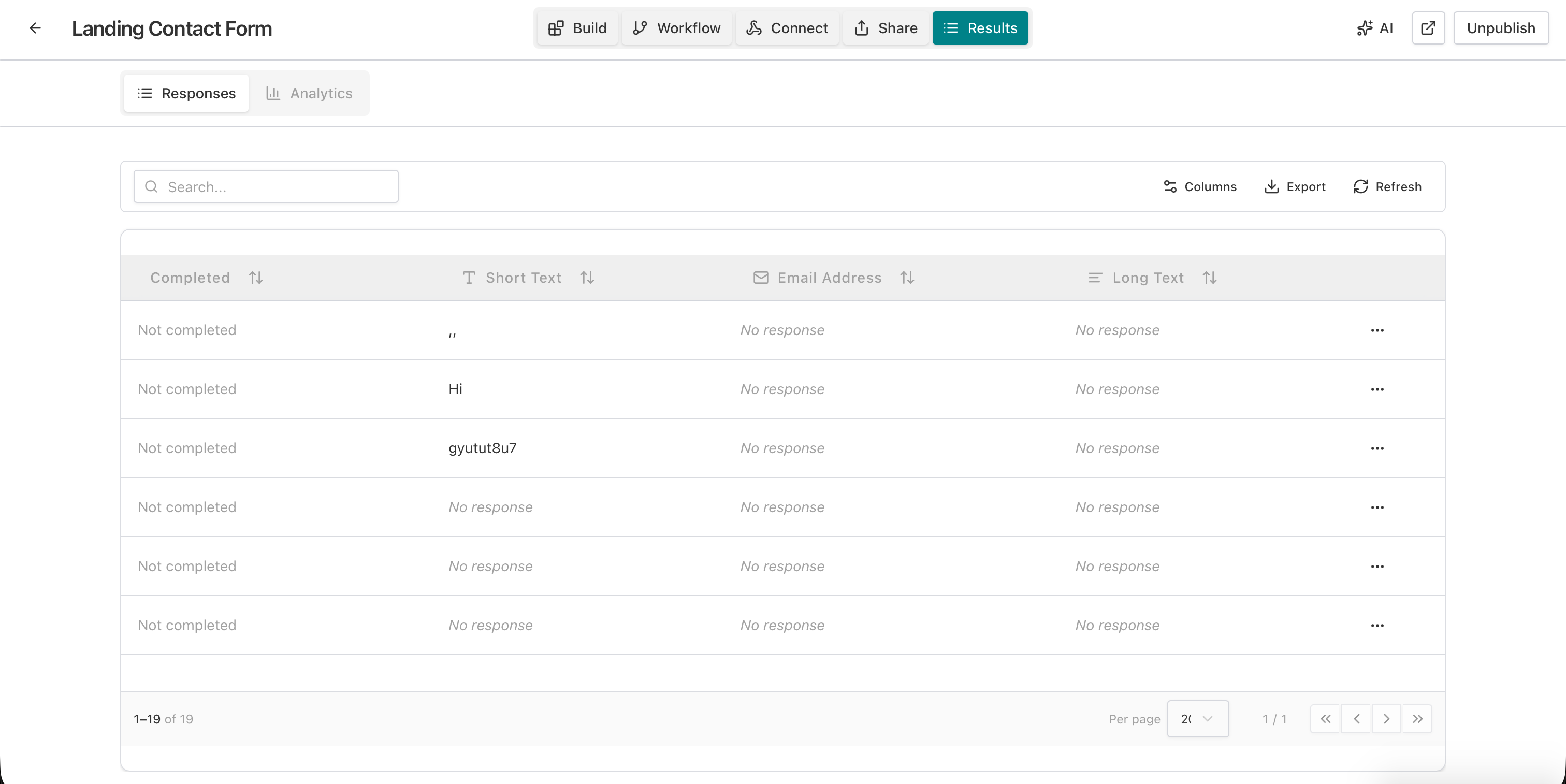Open Per page dropdown
Screen dimensions: 1566x784
click(x=1198, y=718)
